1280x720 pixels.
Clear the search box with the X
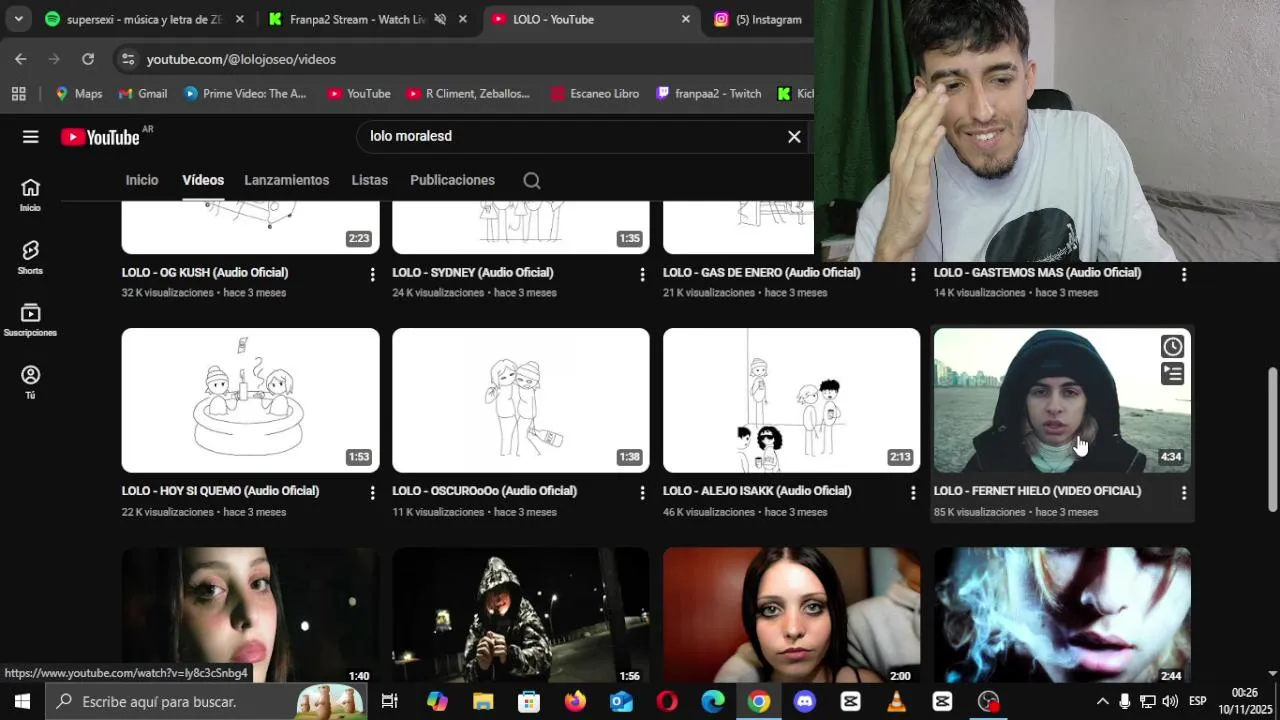point(794,137)
